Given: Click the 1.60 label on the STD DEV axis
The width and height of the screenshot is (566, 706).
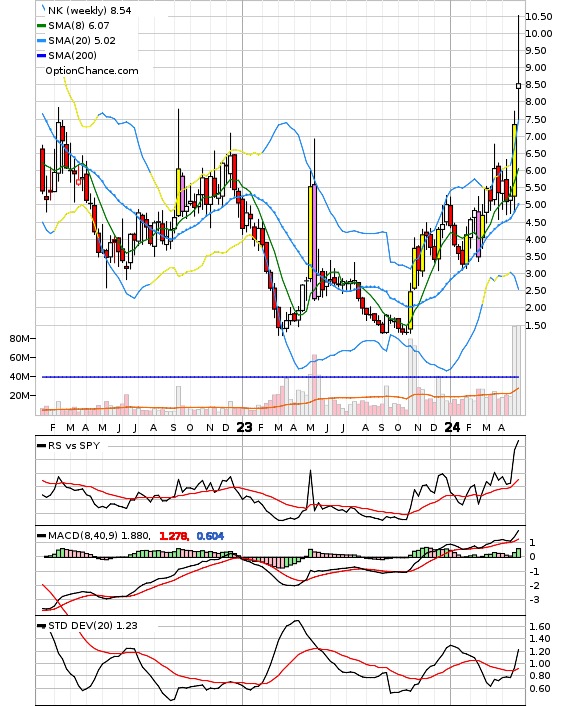Looking at the screenshot, I should pos(539,627).
